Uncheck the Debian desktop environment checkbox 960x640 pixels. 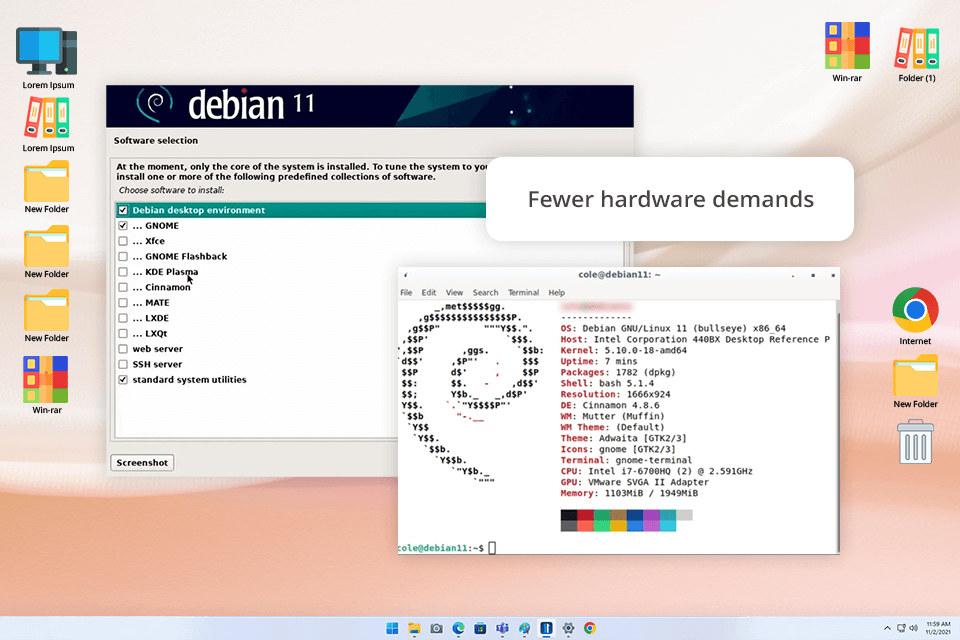click(123, 211)
